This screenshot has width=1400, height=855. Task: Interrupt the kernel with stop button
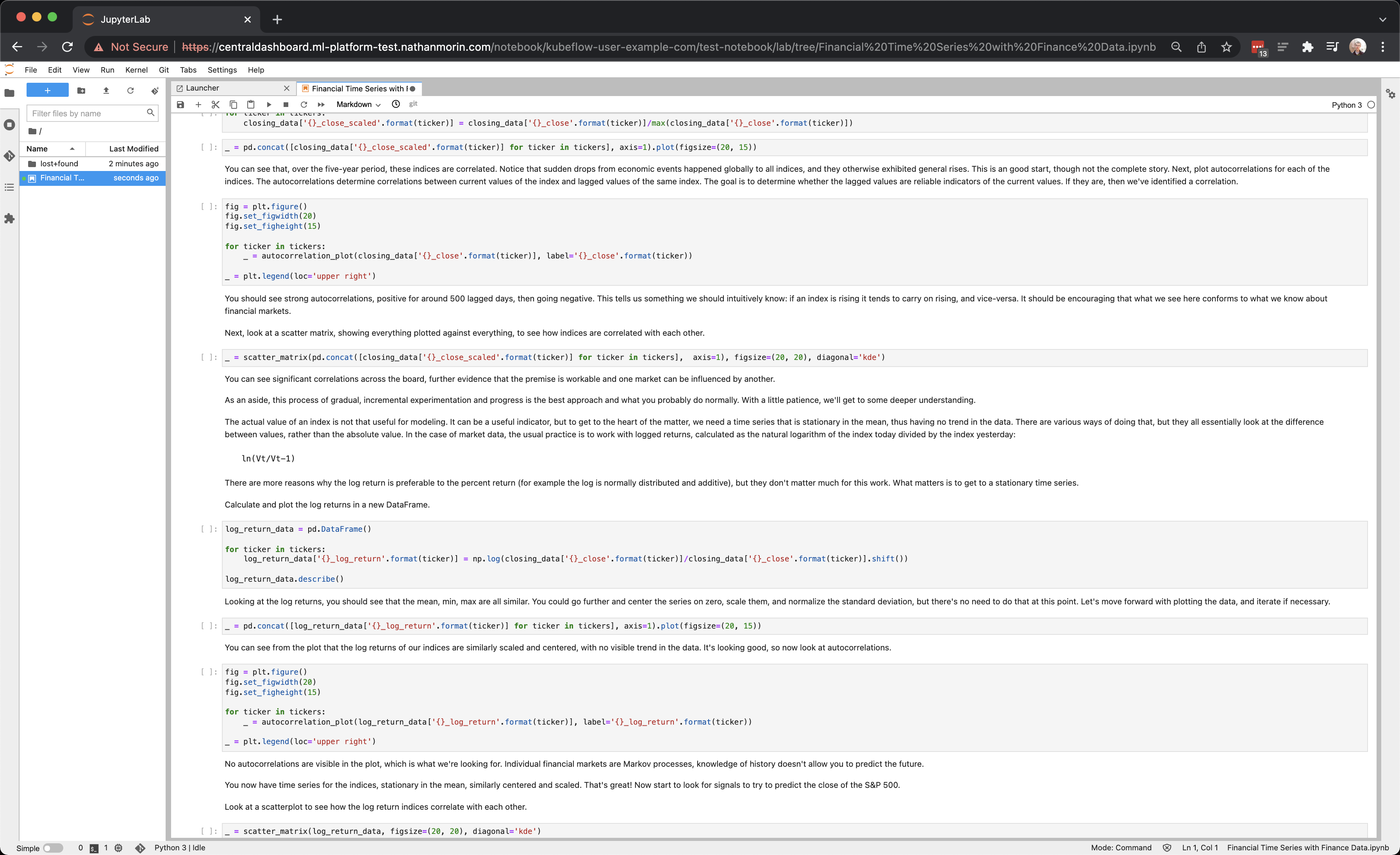(x=286, y=105)
